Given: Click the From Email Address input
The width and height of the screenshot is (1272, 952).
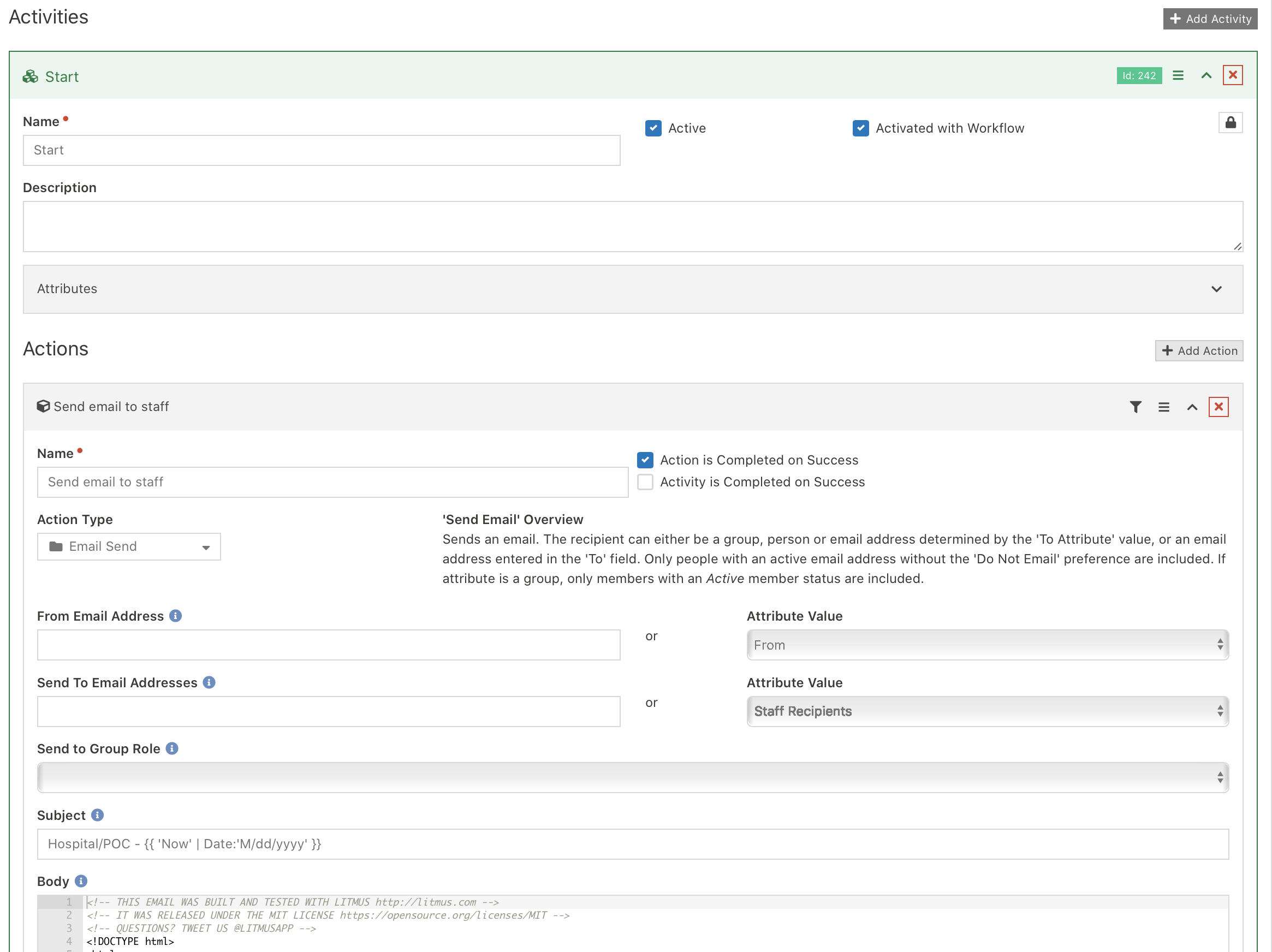Looking at the screenshot, I should click(x=328, y=645).
